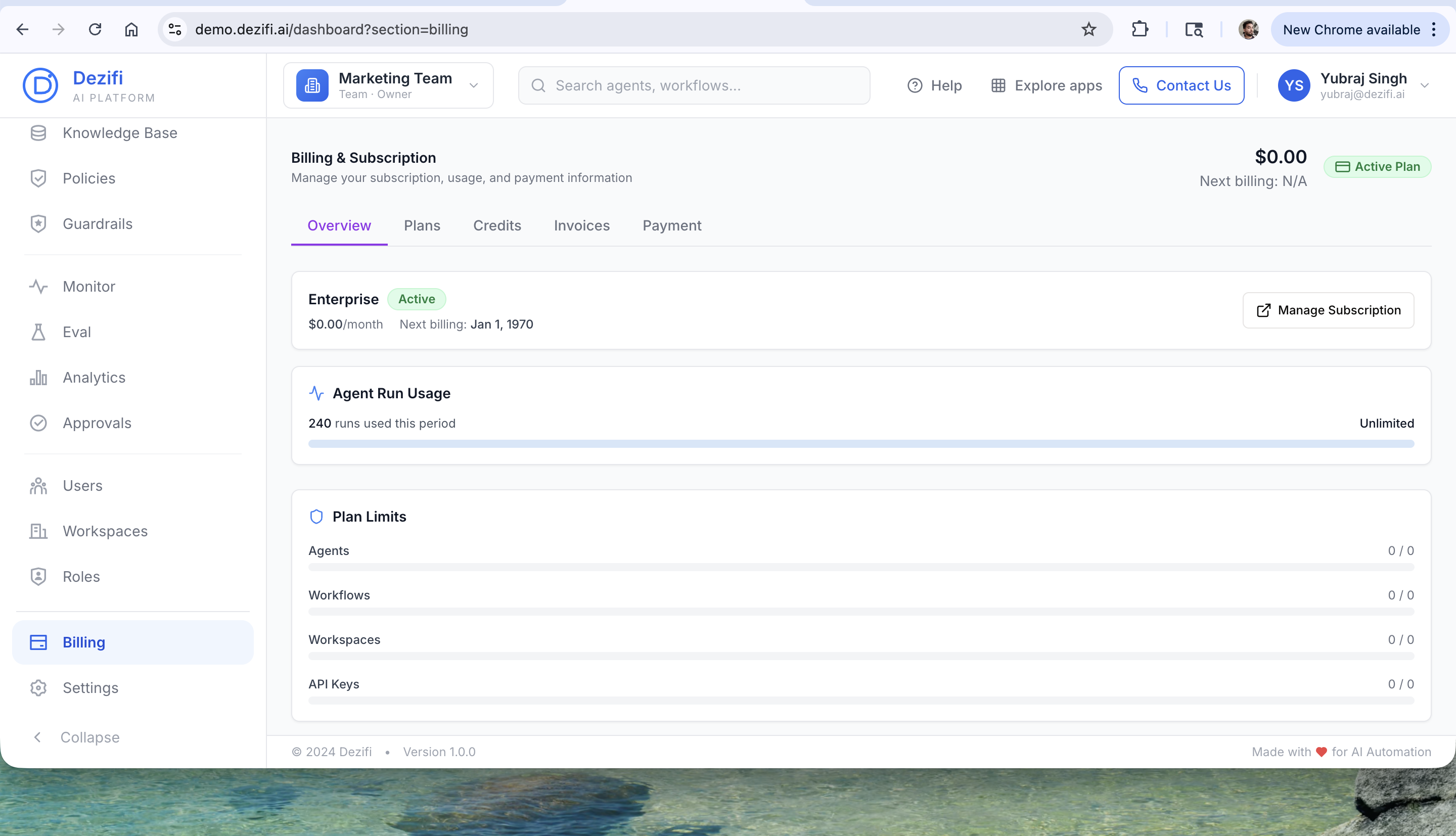
Task: Open Explore apps
Action: (x=1046, y=85)
